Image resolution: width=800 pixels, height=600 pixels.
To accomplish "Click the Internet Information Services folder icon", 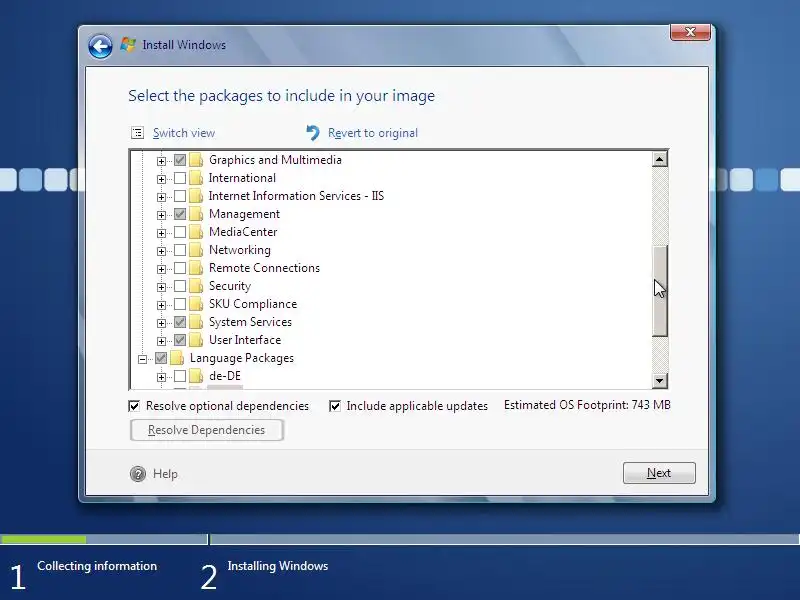I will (x=196, y=196).
